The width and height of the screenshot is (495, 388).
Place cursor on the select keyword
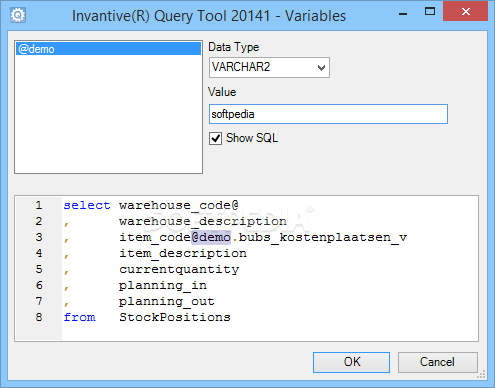tap(87, 205)
